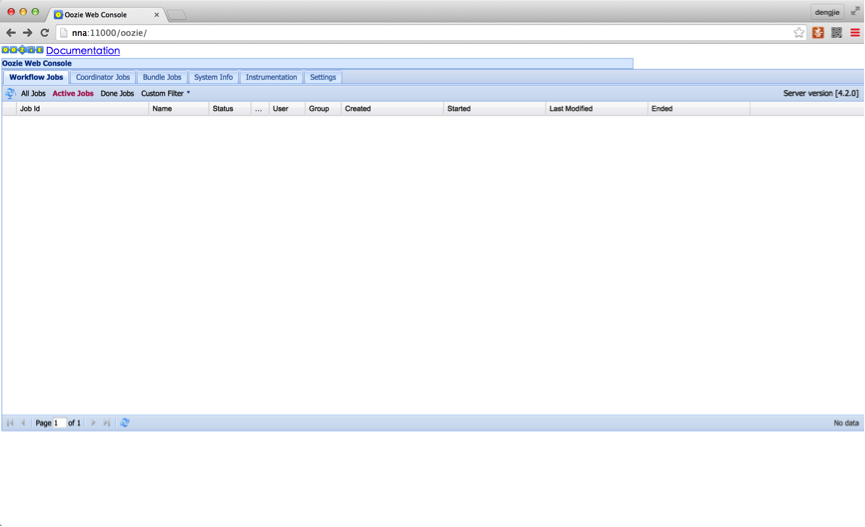Filter by Done Jobs
This screenshot has width=865, height=527.
click(117, 93)
